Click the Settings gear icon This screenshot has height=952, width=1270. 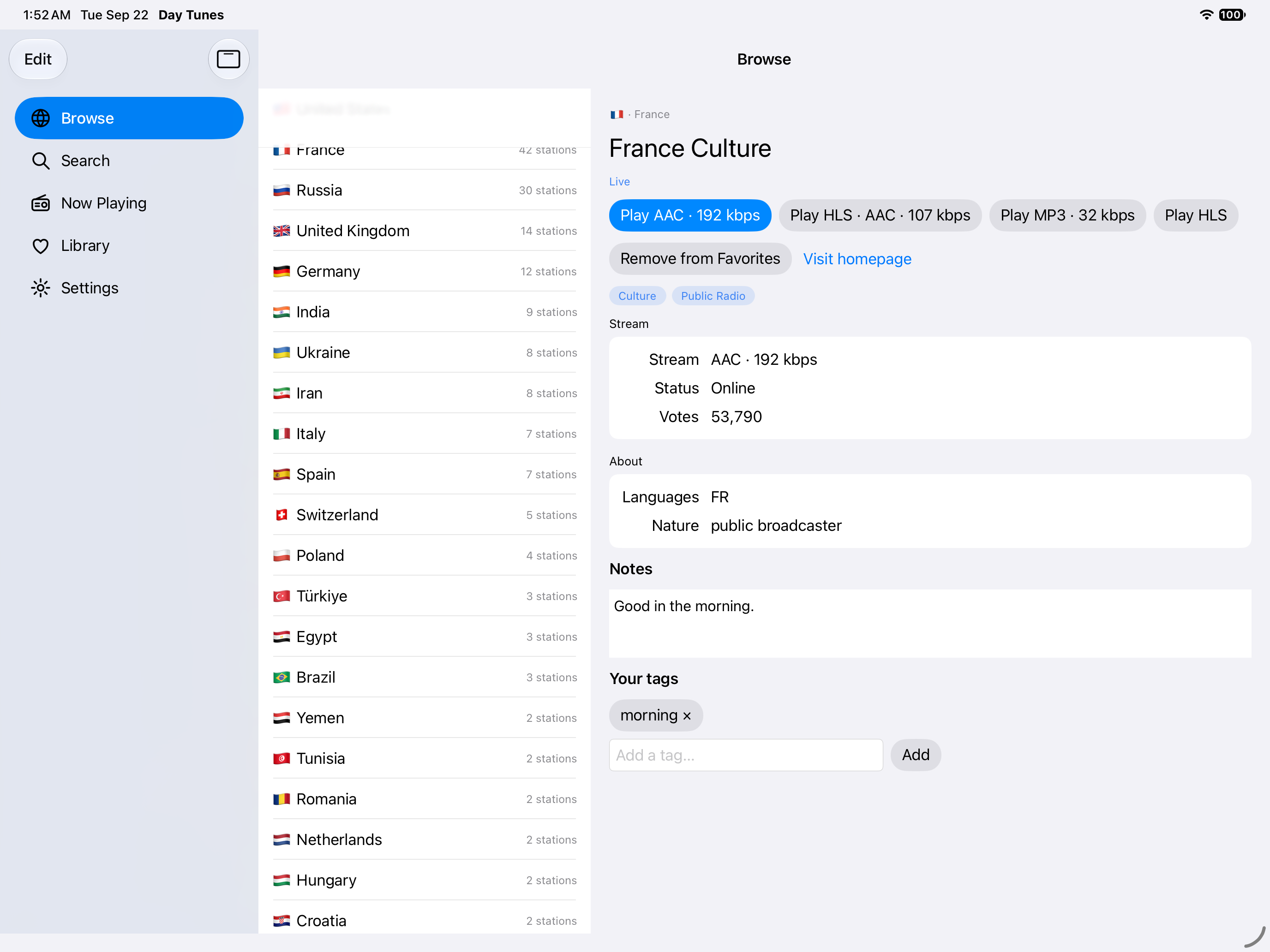tap(41, 288)
